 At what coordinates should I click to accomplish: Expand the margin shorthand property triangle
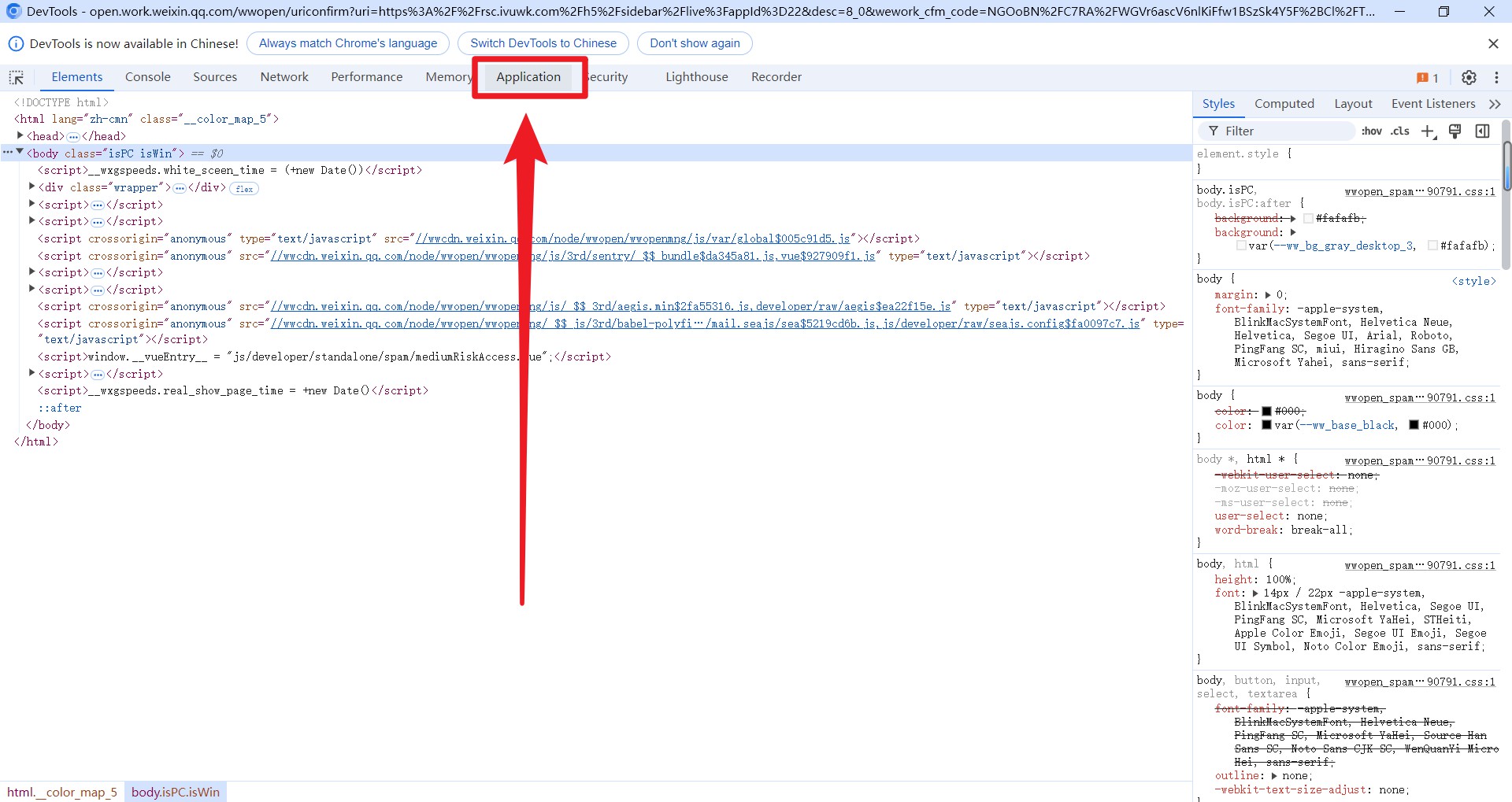[x=1268, y=295]
